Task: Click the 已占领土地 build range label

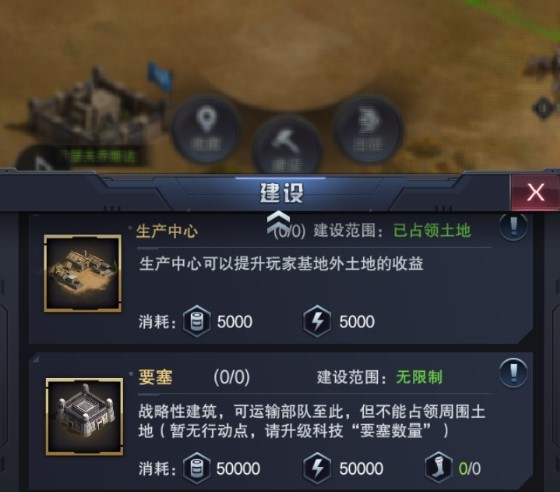Action: [x=432, y=231]
